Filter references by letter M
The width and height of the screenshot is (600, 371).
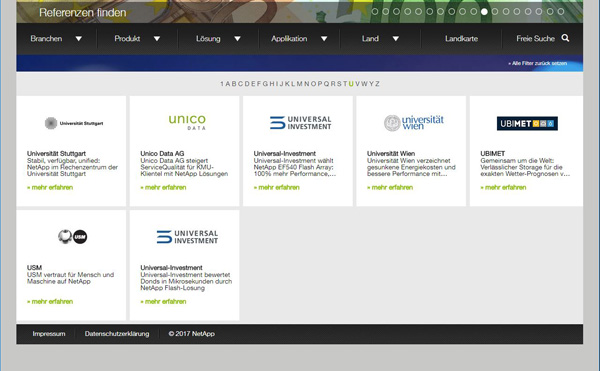[x=299, y=84]
